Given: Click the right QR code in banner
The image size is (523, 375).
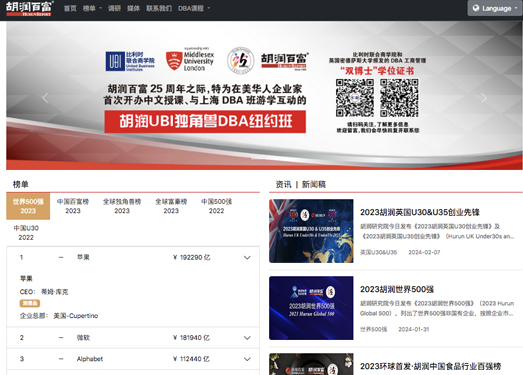Looking at the screenshot, I should pos(399,98).
